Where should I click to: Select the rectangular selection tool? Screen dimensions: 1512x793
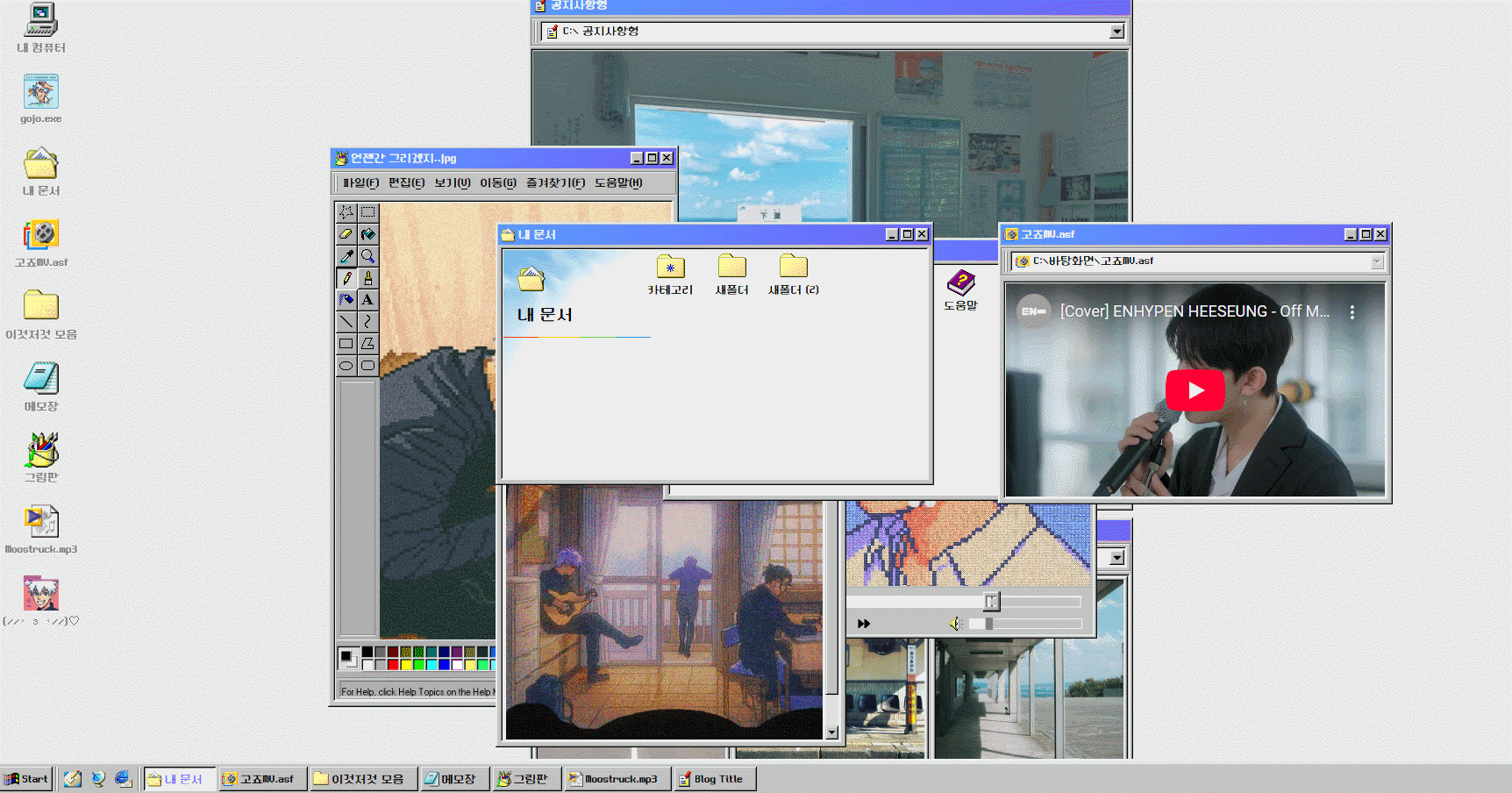coord(367,212)
